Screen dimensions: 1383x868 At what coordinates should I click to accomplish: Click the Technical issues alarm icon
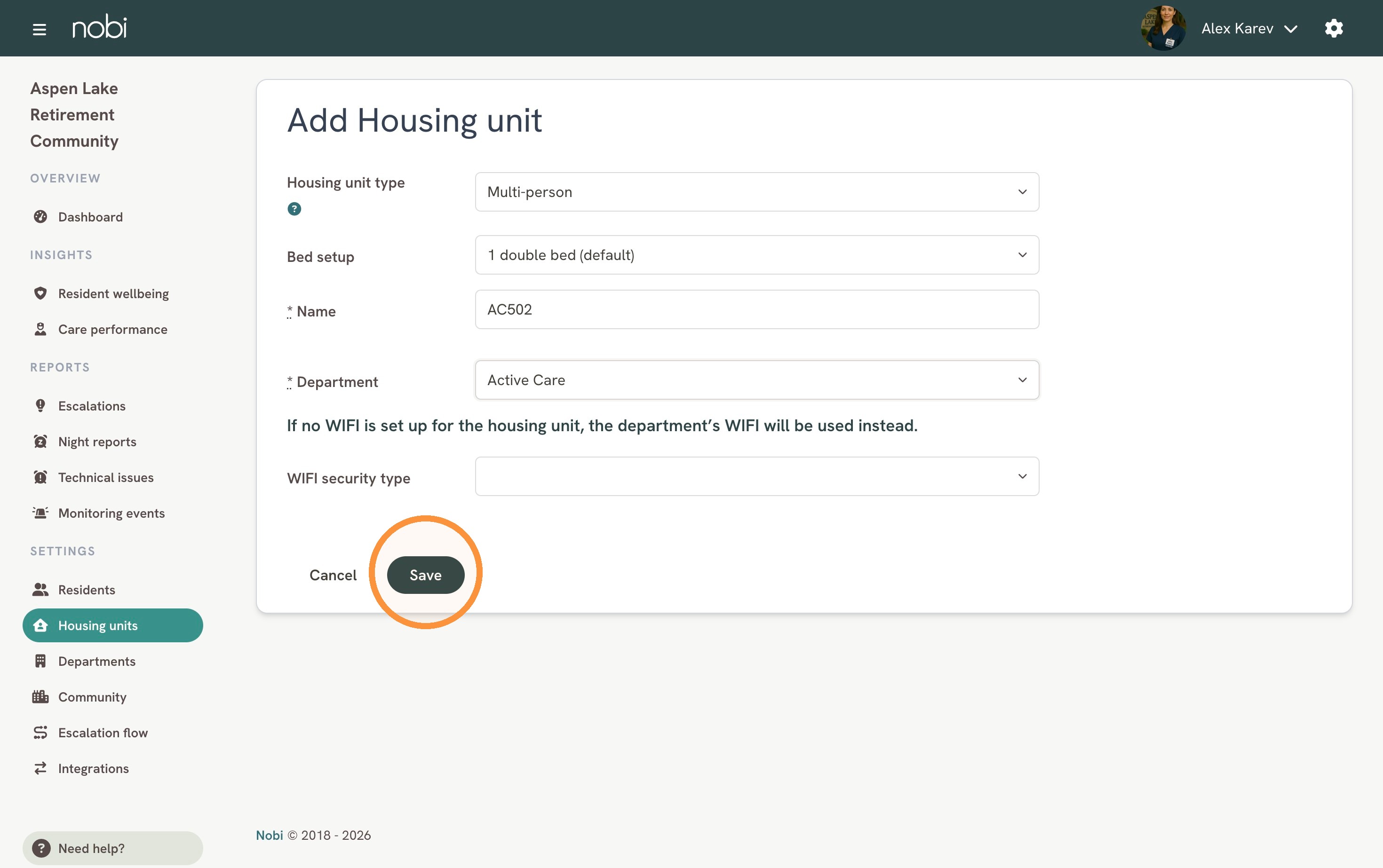tap(40, 478)
